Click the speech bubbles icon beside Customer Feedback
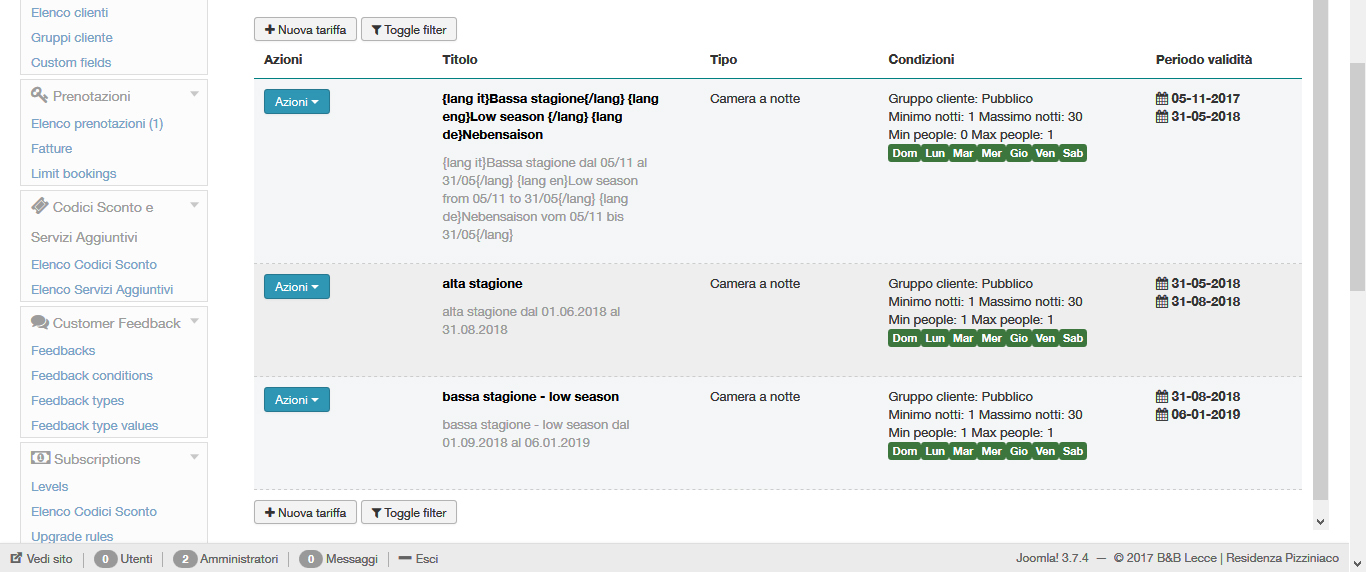 click(40, 322)
